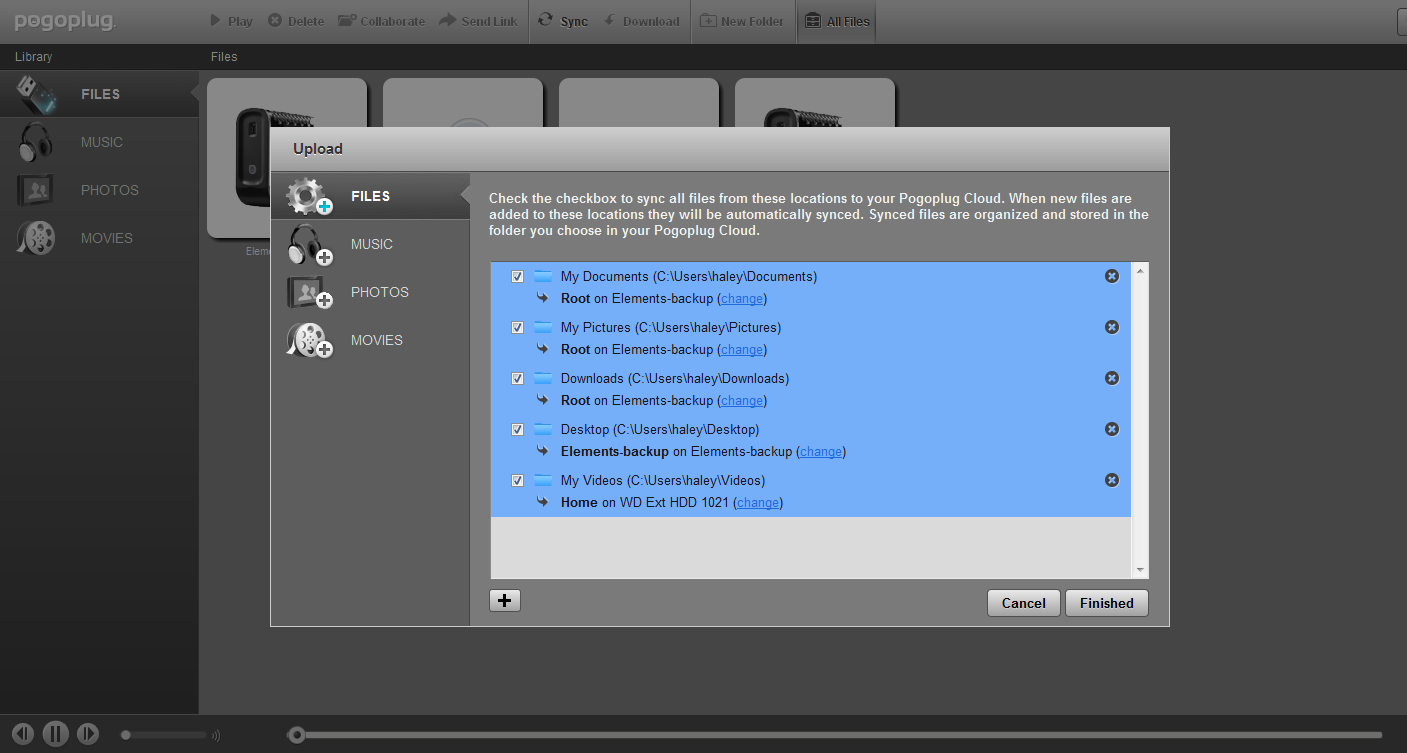Switch to PHOTOS tab in Upload dialog

(370, 292)
